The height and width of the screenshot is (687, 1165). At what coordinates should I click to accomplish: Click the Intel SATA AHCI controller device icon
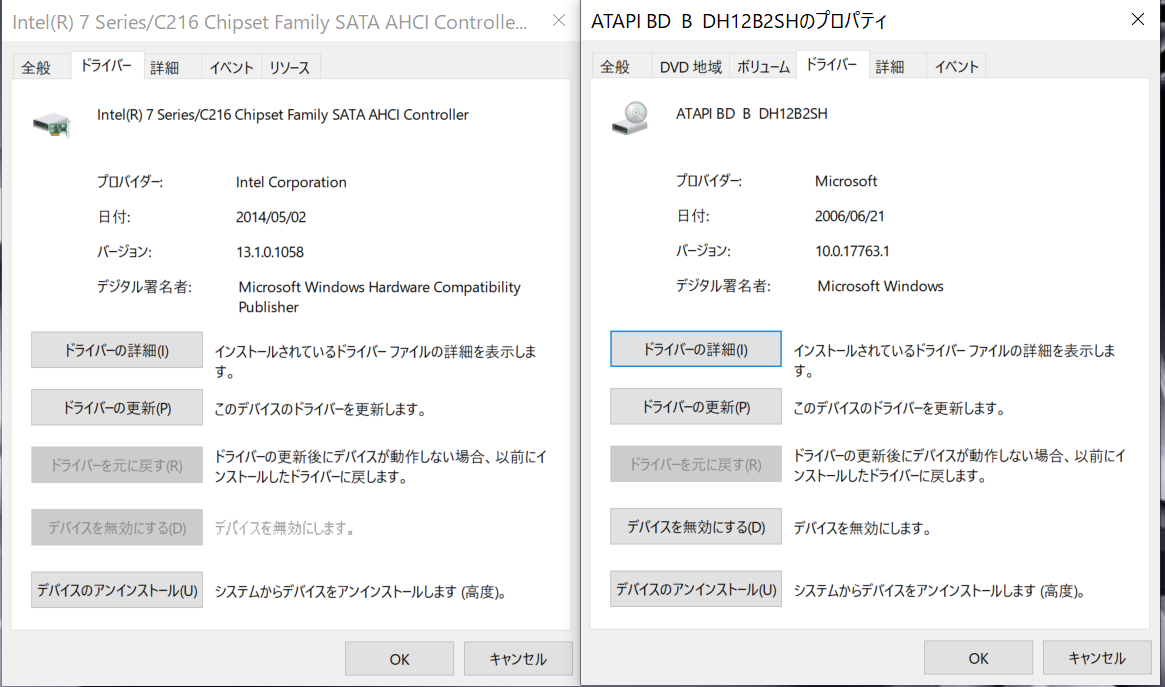pyautogui.click(x=52, y=125)
